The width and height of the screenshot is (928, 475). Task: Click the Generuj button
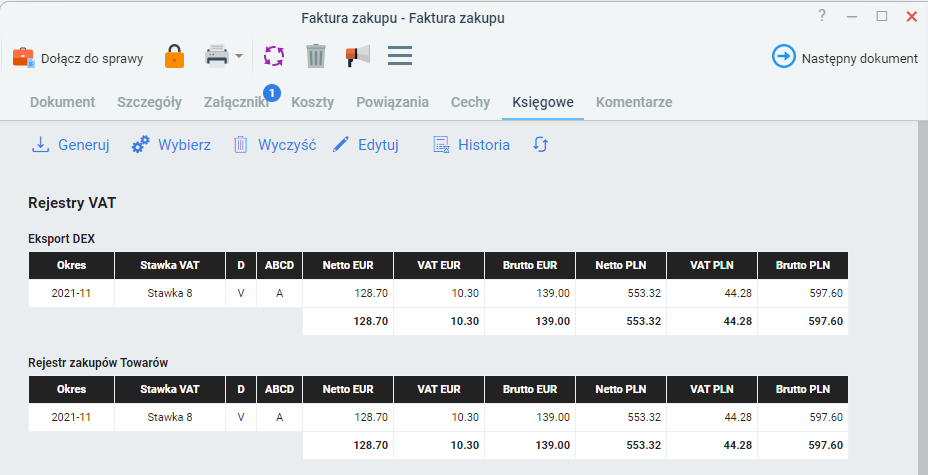[70, 145]
